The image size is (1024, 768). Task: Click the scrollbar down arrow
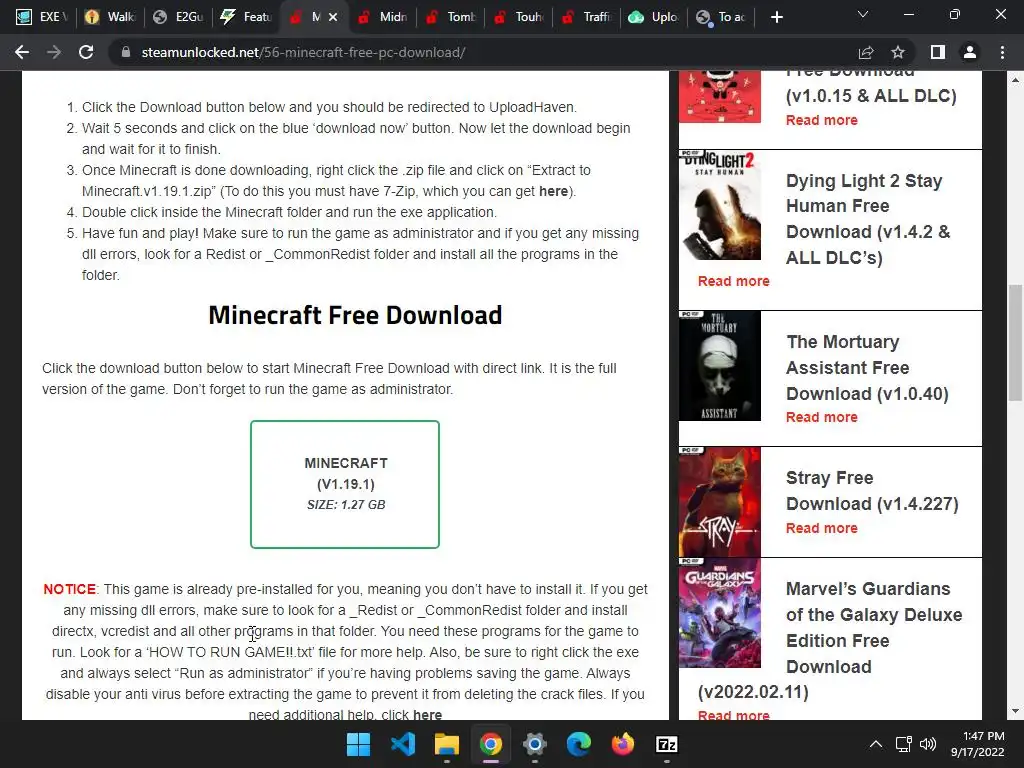[1015, 711]
